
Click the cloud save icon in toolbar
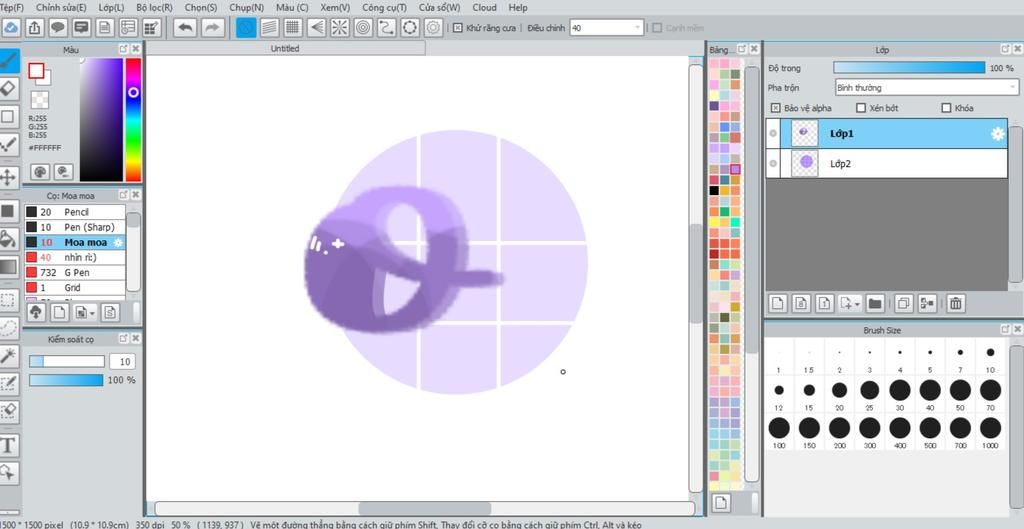click(x=11, y=27)
